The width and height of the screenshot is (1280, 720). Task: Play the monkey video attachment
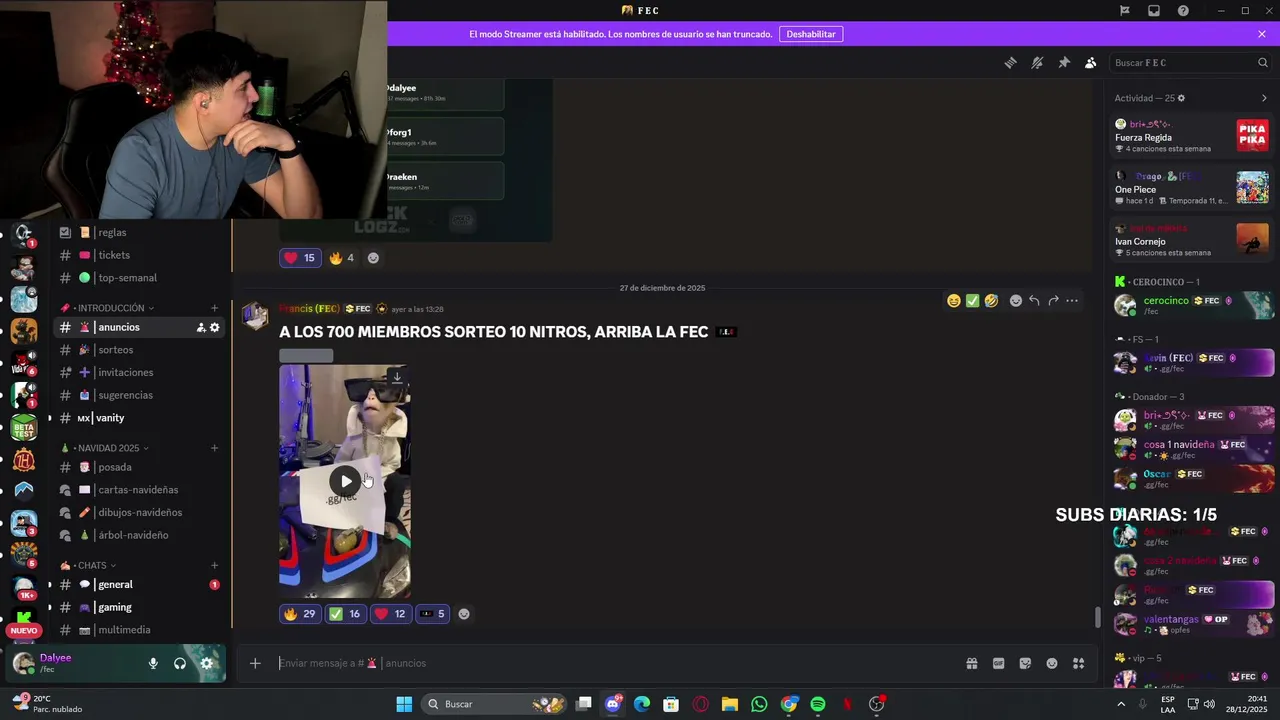(x=345, y=481)
